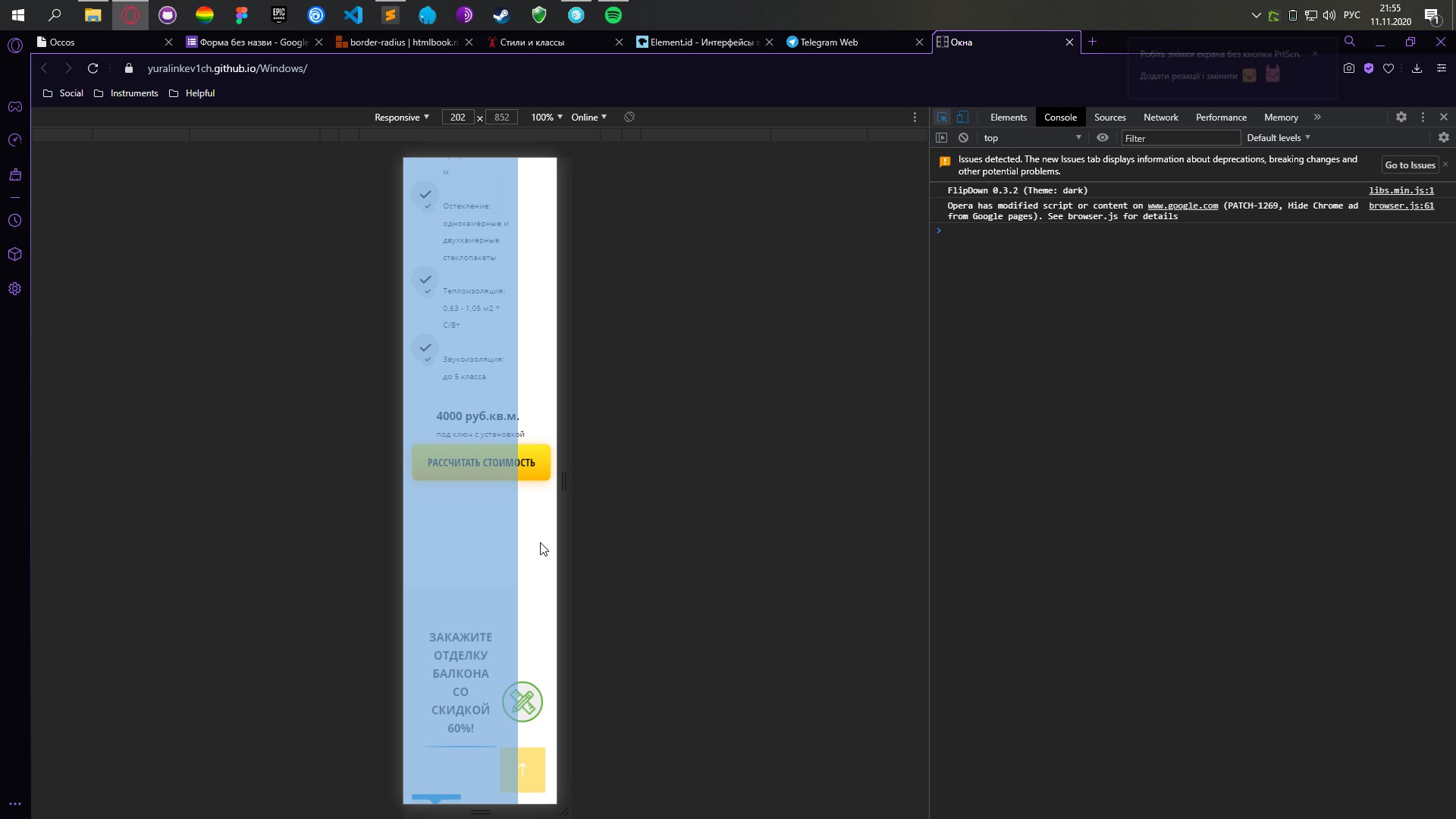This screenshot has height=819, width=1456.
Task: Open browser.js:61 source link
Action: (x=1401, y=206)
